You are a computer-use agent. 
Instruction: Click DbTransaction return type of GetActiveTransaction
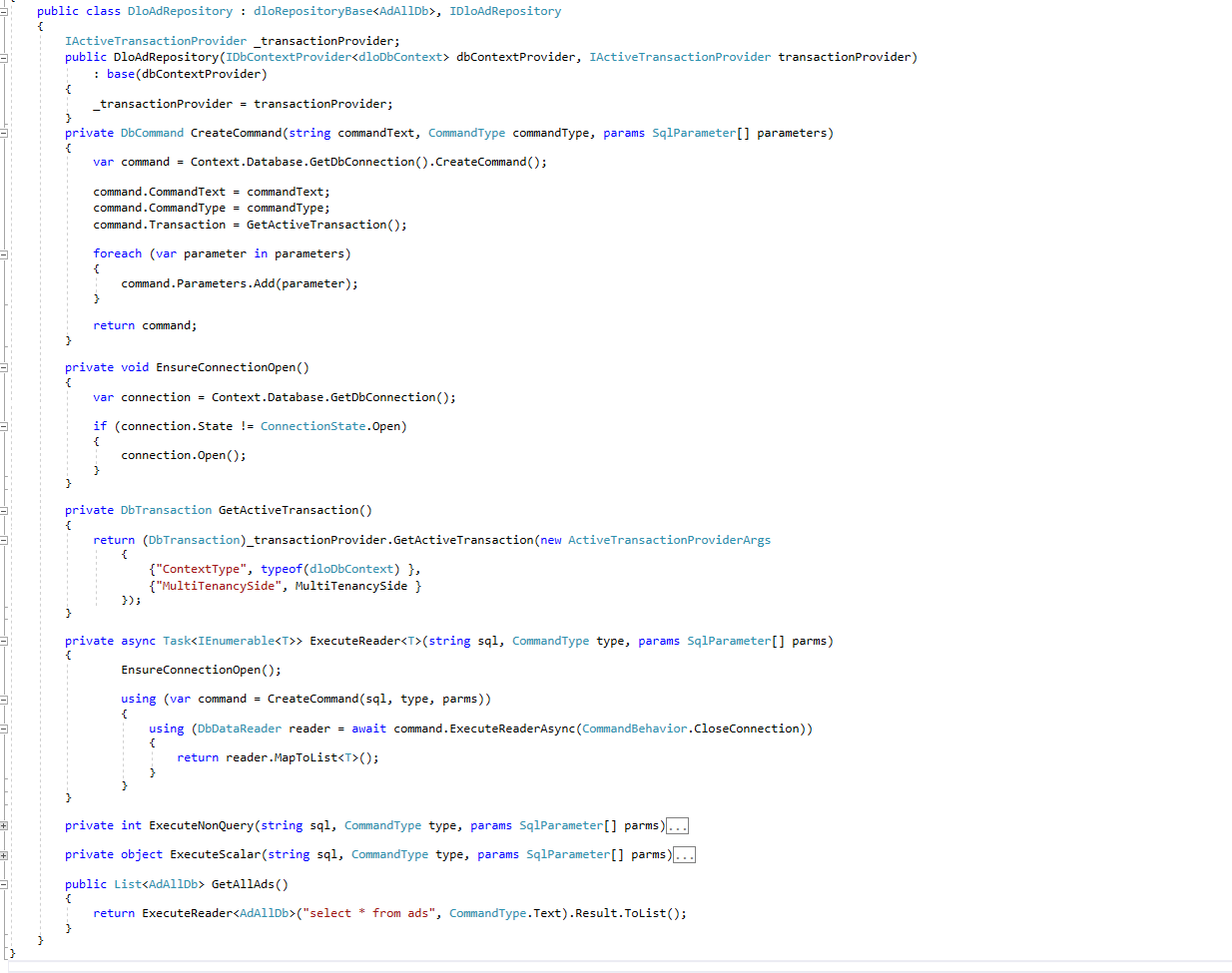(x=166, y=510)
